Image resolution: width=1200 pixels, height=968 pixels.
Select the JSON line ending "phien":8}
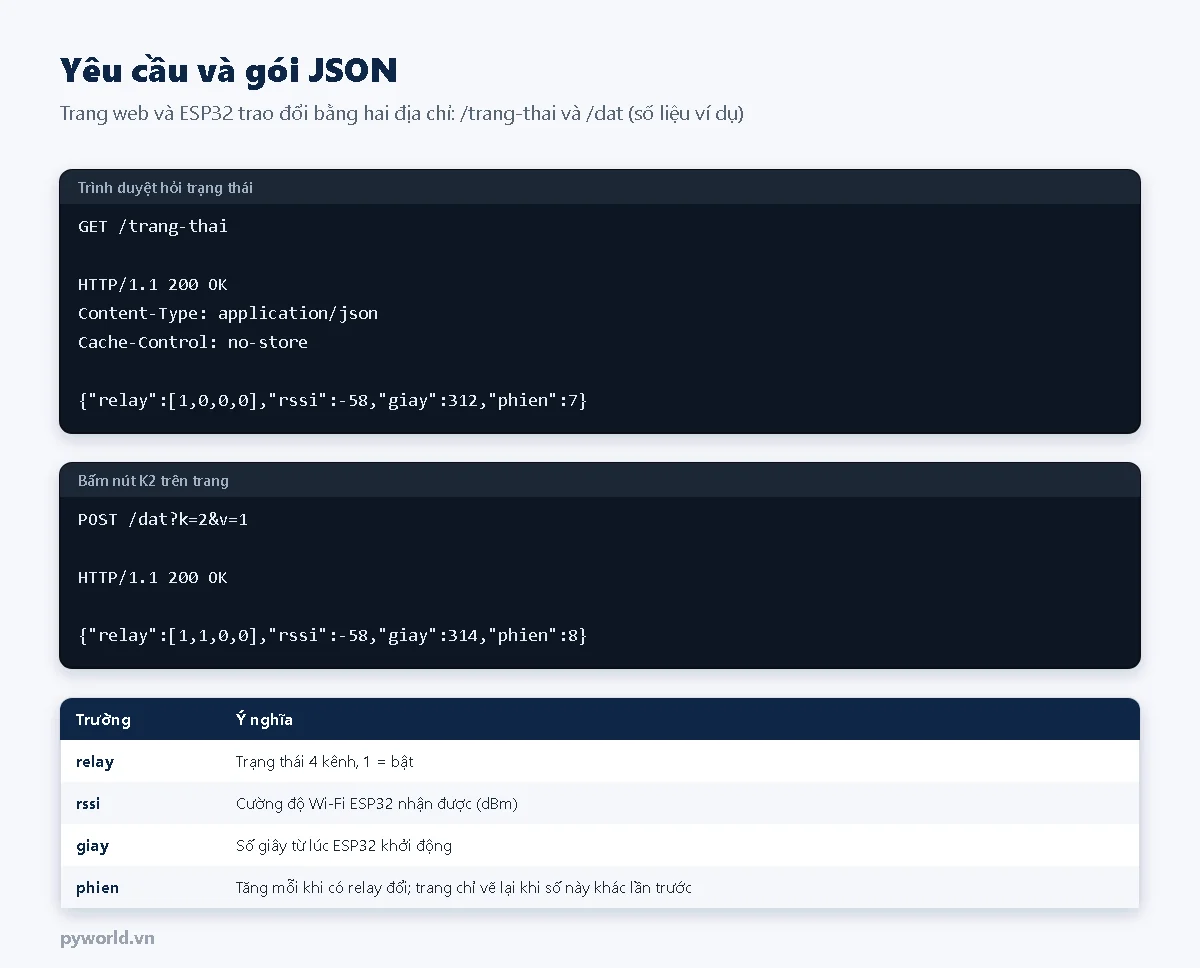click(332, 635)
